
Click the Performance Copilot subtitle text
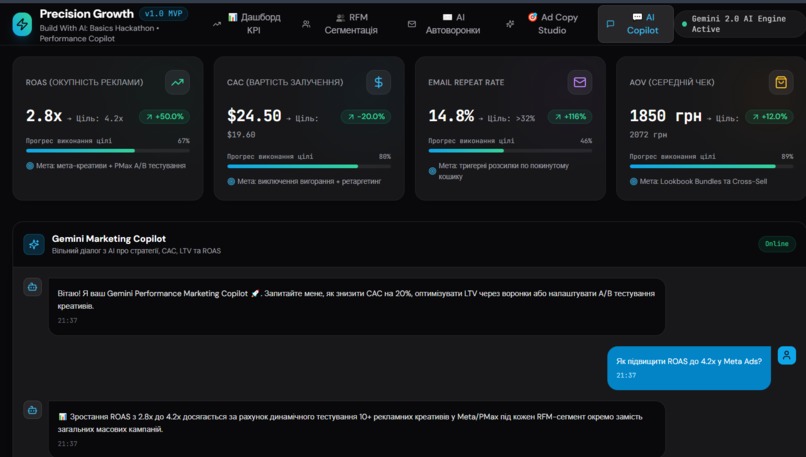[77, 39]
